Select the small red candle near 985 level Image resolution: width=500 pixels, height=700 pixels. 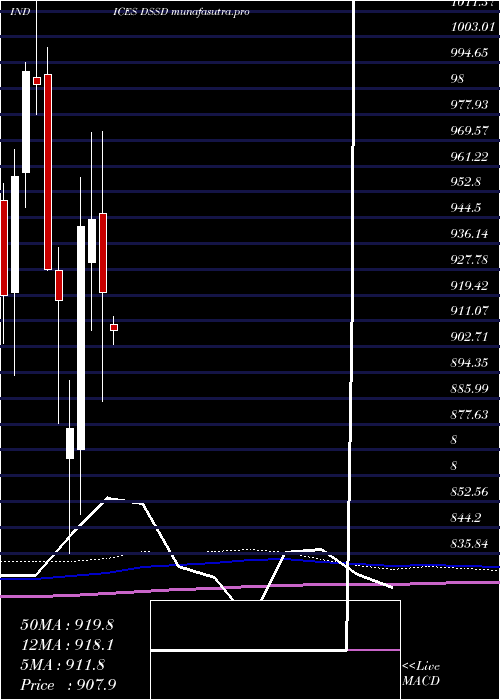pos(37,81)
